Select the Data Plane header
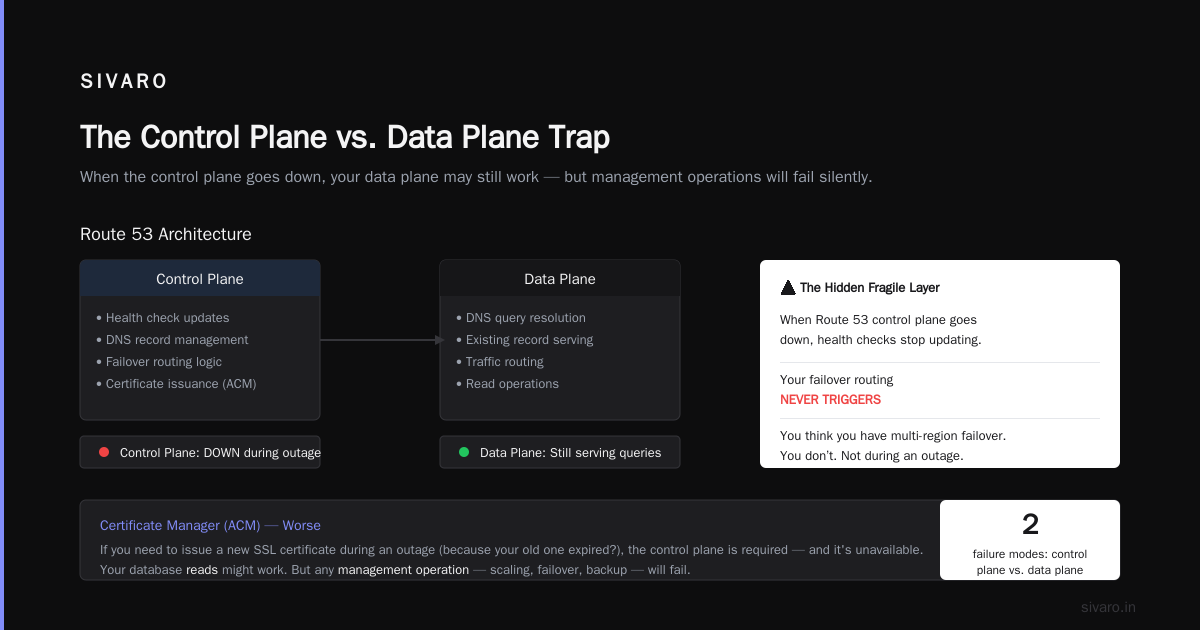Screen dimensions: 1200x630 (x=560, y=279)
